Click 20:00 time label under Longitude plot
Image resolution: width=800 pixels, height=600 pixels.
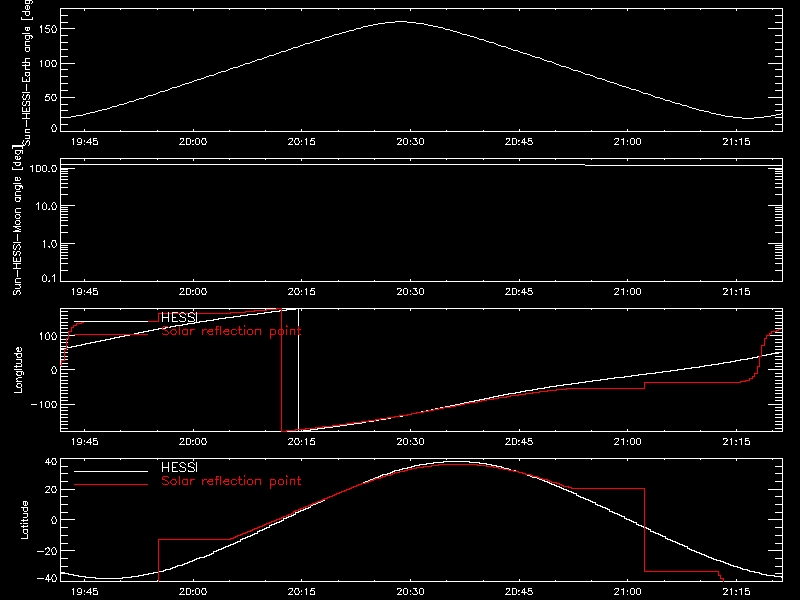click(x=193, y=442)
